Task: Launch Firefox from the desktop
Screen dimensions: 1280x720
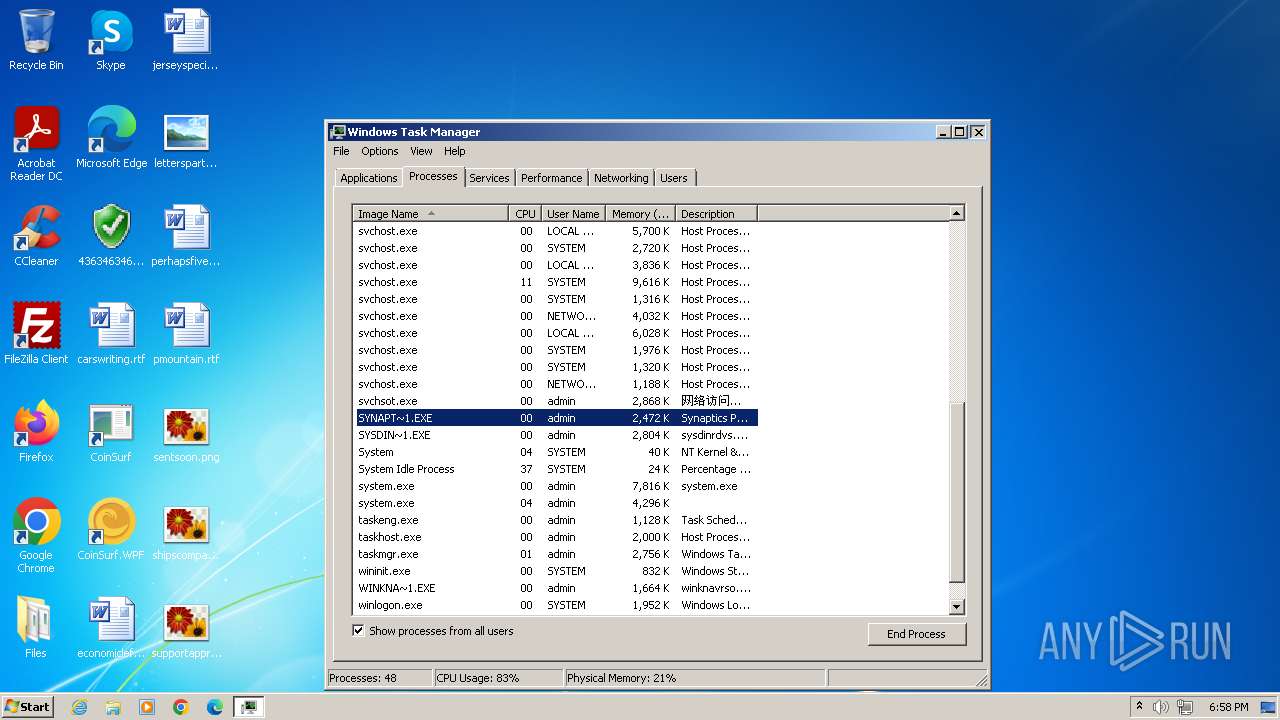Action: point(36,432)
